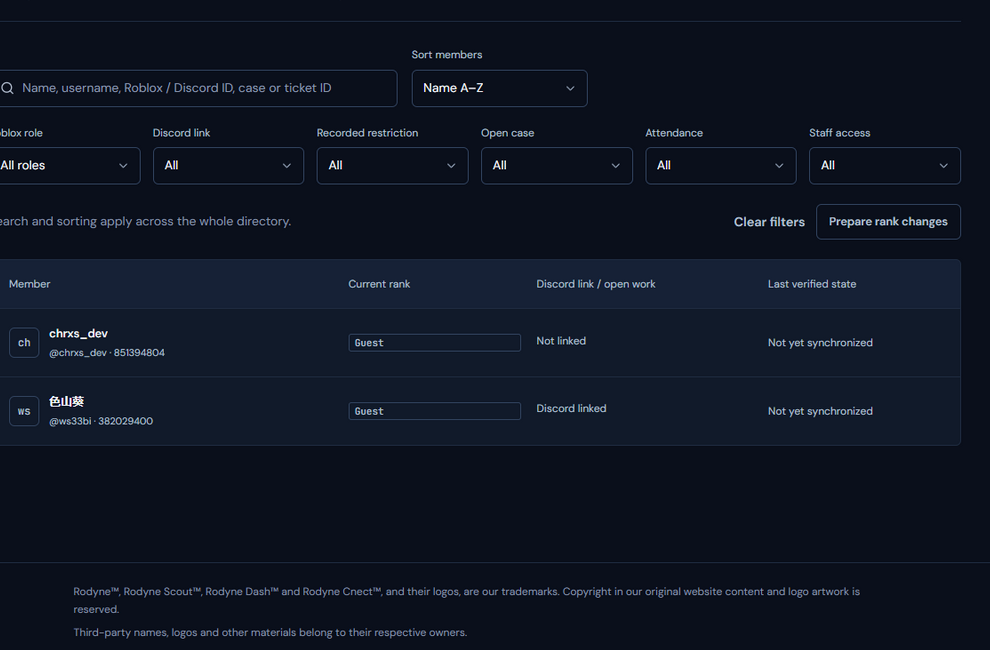Open the chrxs_dev member name
The width and height of the screenshot is (990, 650).
[x=78, y=334]
